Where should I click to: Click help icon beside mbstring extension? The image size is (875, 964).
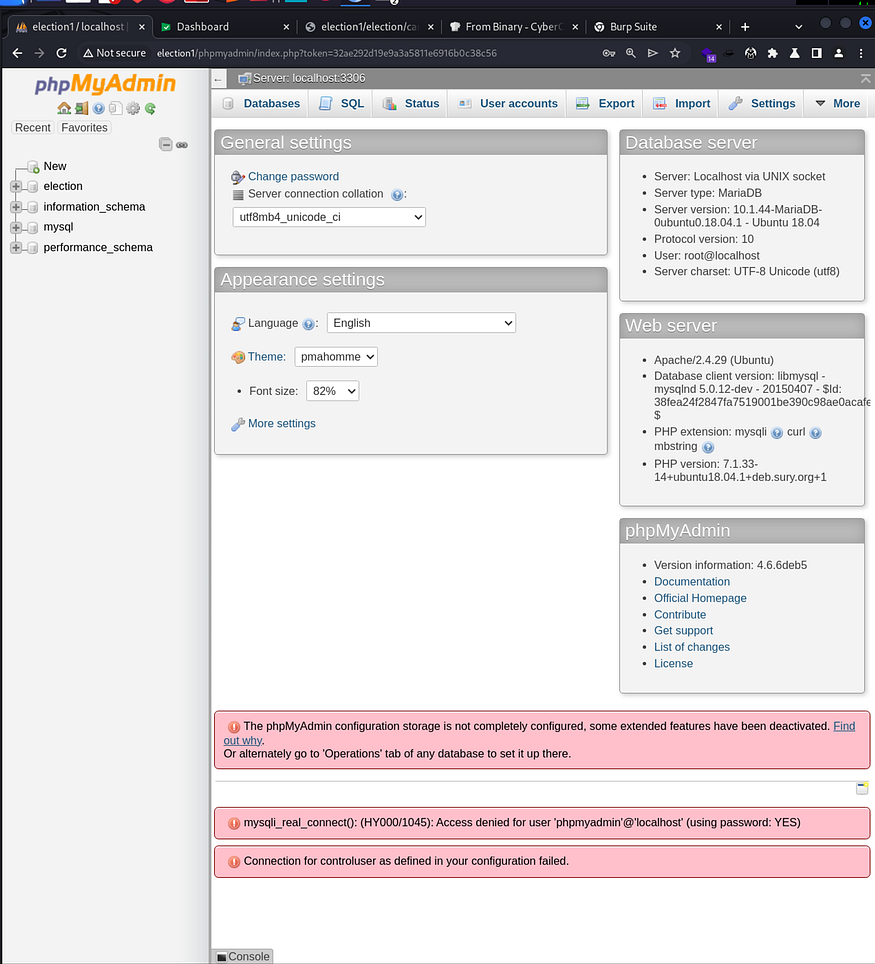[708, 447]
